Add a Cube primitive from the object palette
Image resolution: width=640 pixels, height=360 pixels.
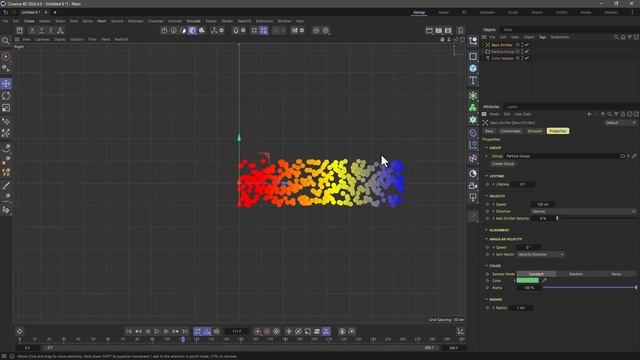click(x=473, y=68)
